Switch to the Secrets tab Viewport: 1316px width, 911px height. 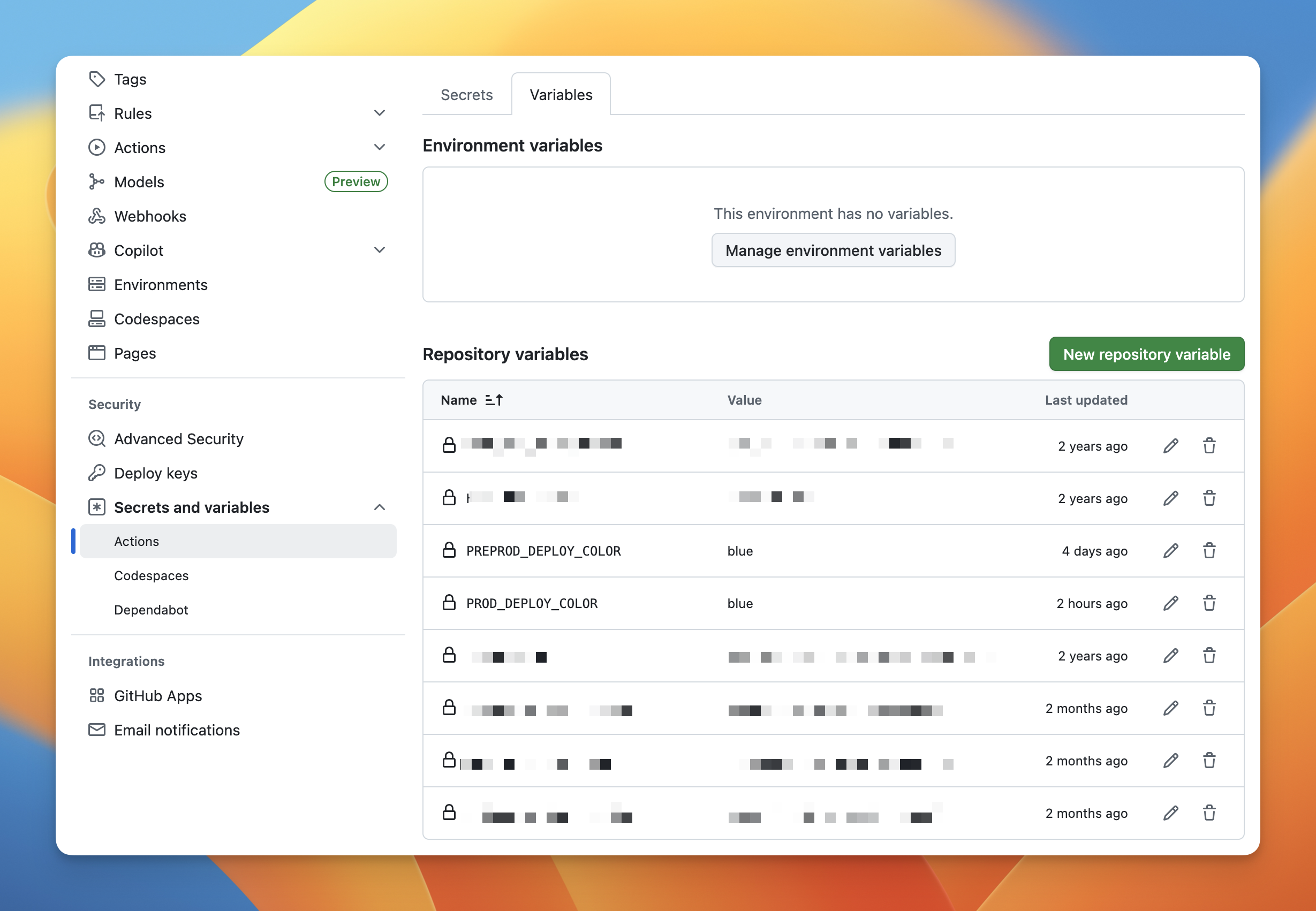click(466, 94)
